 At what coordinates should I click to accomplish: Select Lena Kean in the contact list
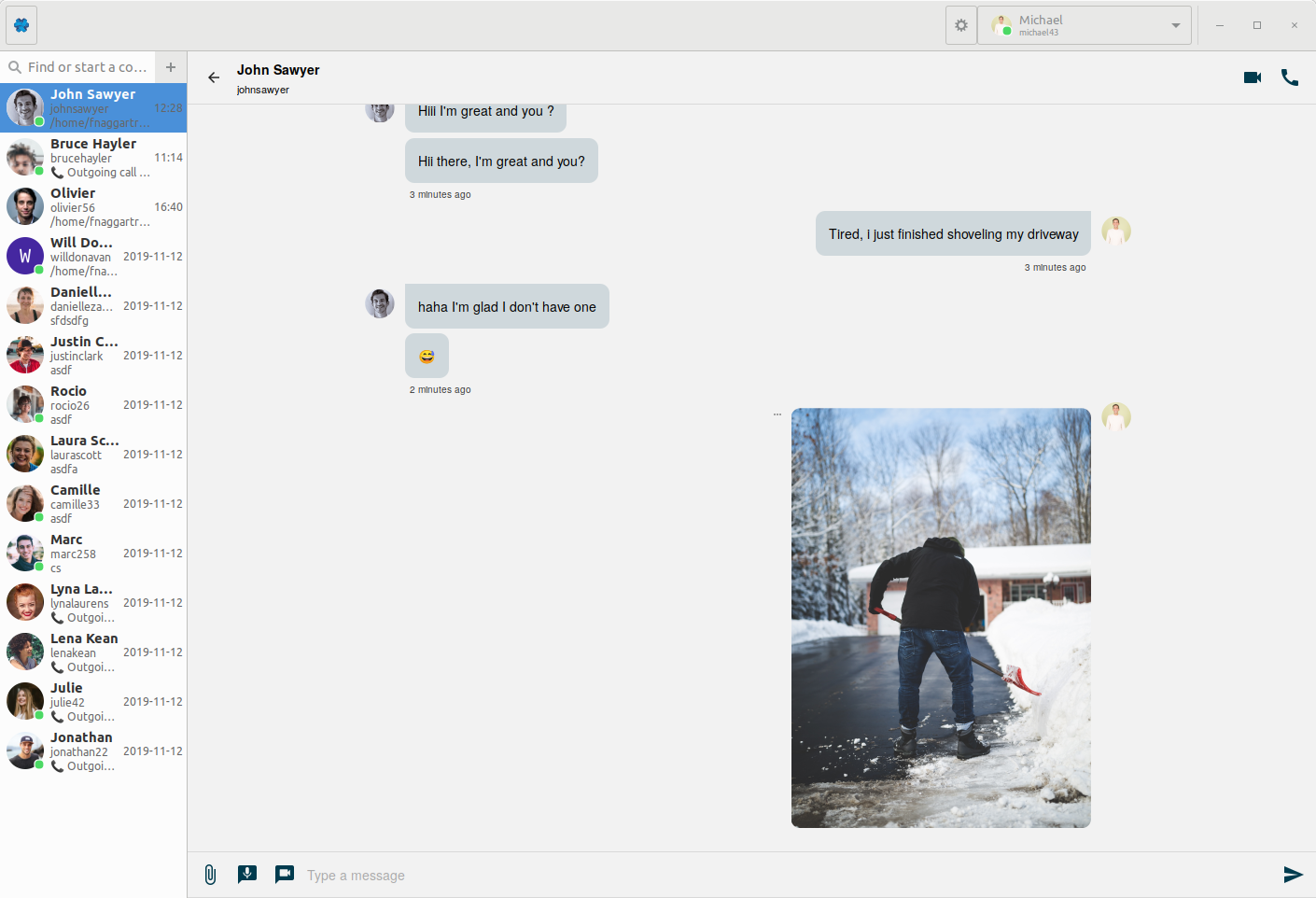click(x=93, y=652)
